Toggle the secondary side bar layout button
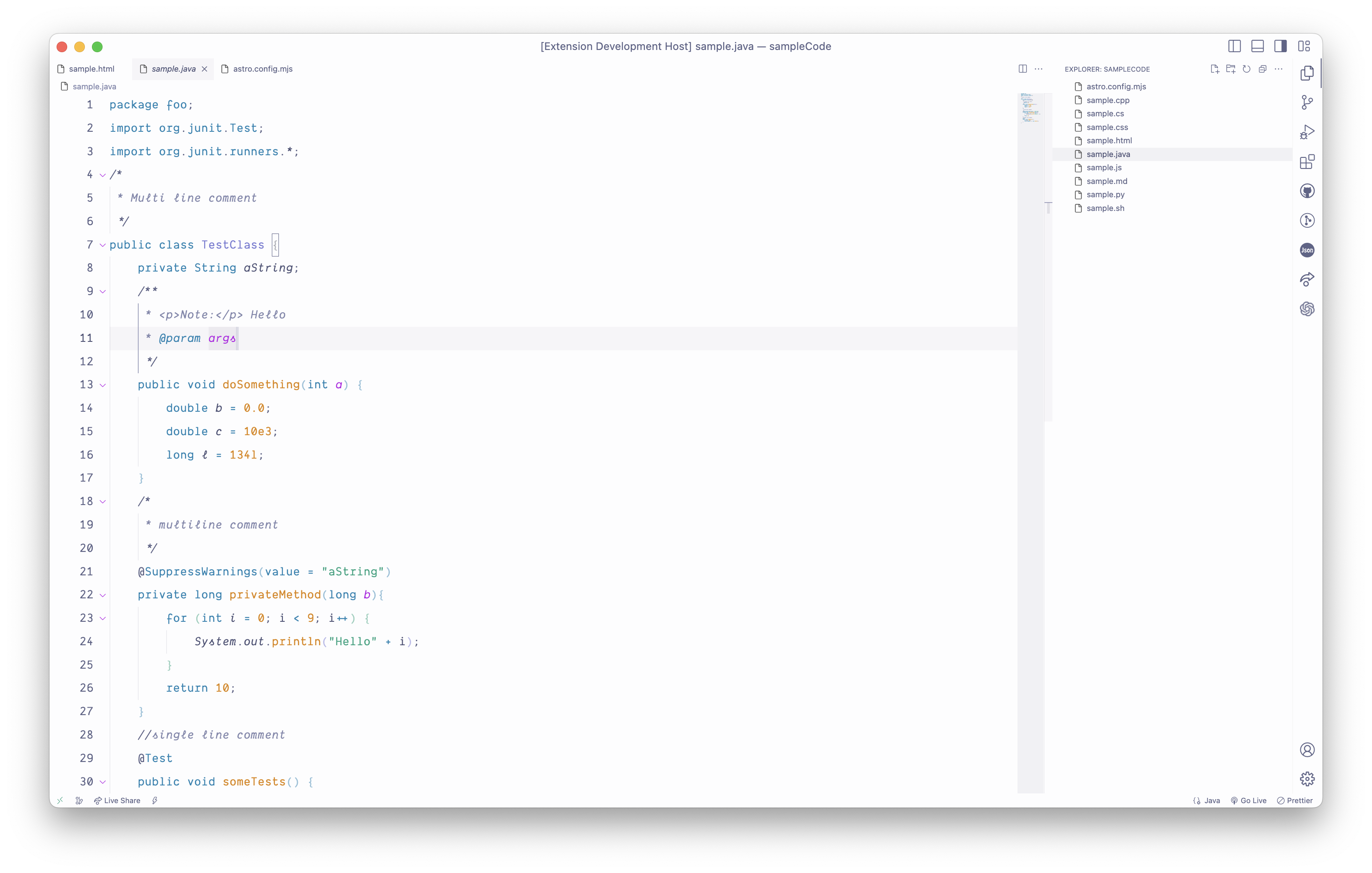1372x873 pixels. point(1280,46)
